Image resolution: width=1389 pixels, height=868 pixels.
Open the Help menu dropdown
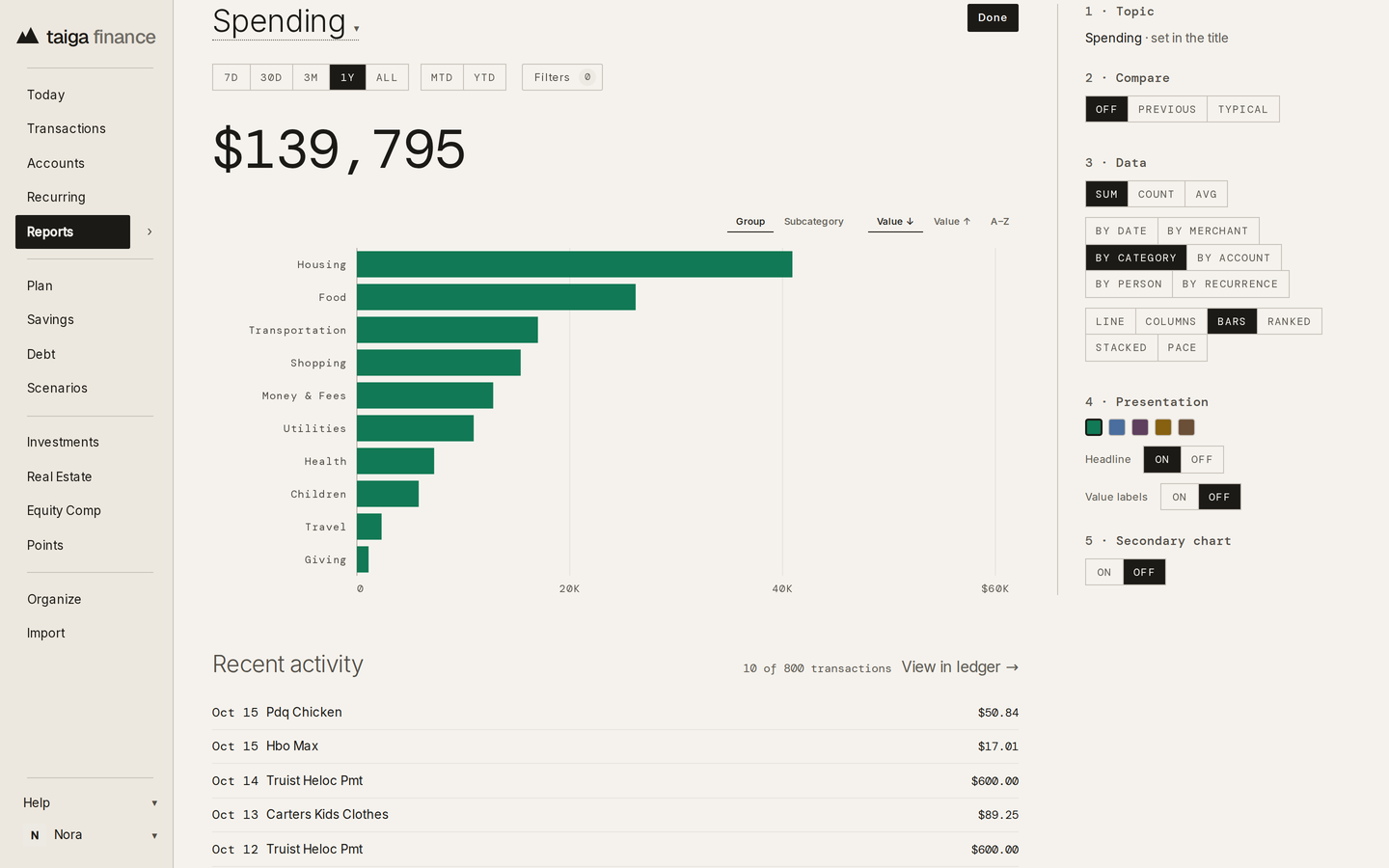pos(90,802)
